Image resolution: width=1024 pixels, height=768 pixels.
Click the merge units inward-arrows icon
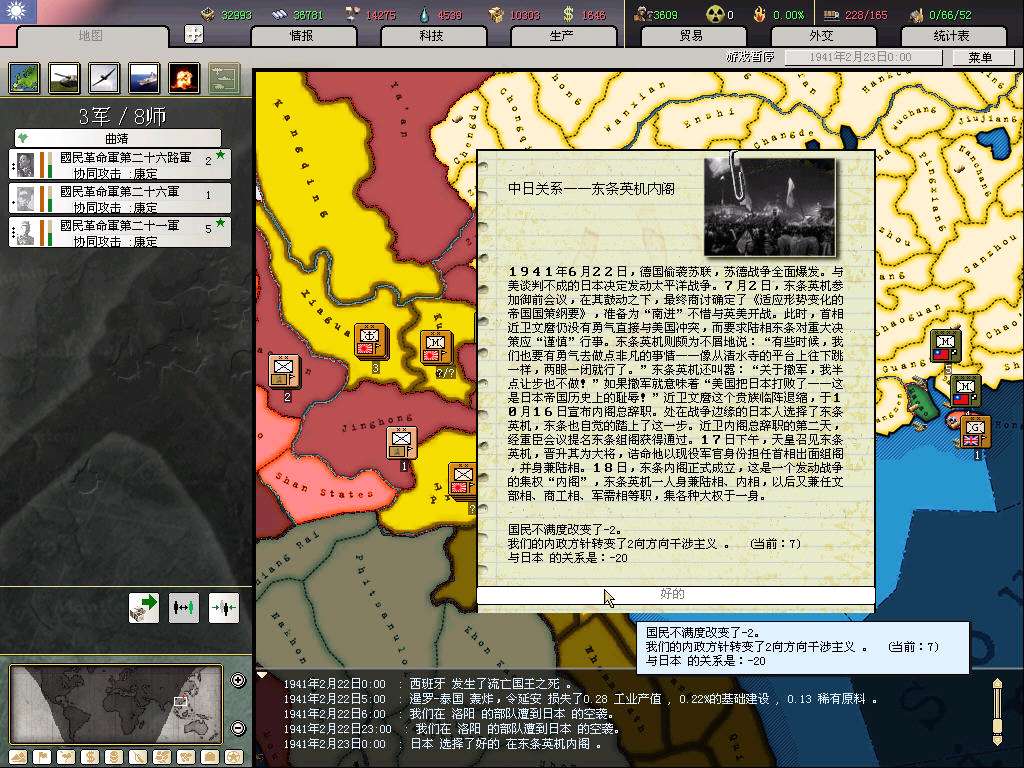(223, 607)
